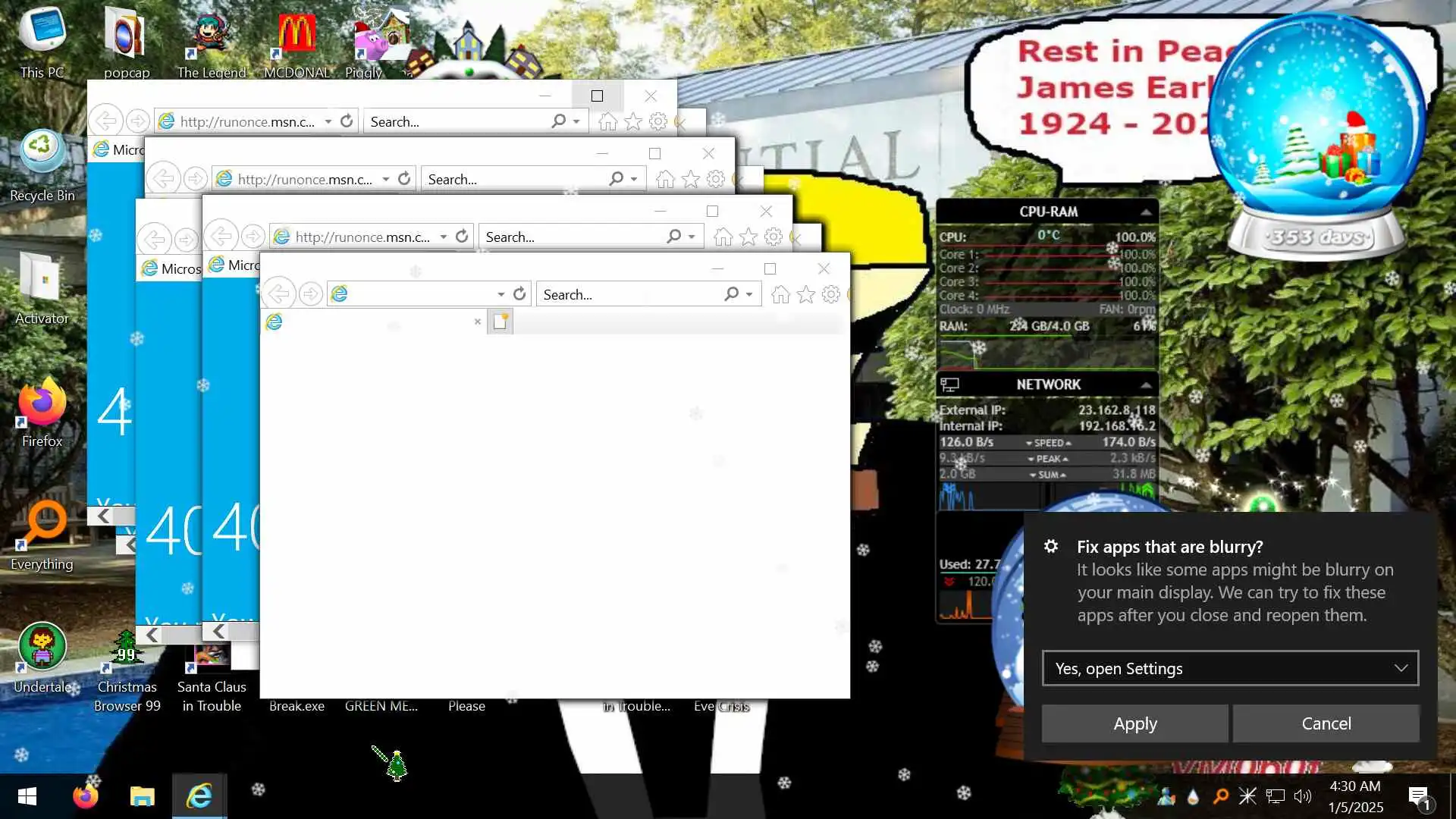Click the Home icon in front IE window
The image size is (1456, 819).
click(780, 294)
